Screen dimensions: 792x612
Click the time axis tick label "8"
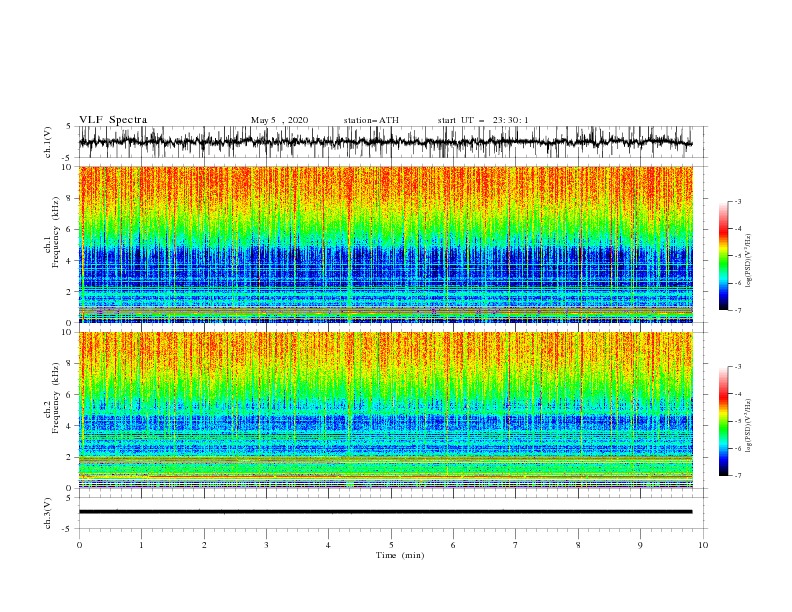click(x=578, y=545)
